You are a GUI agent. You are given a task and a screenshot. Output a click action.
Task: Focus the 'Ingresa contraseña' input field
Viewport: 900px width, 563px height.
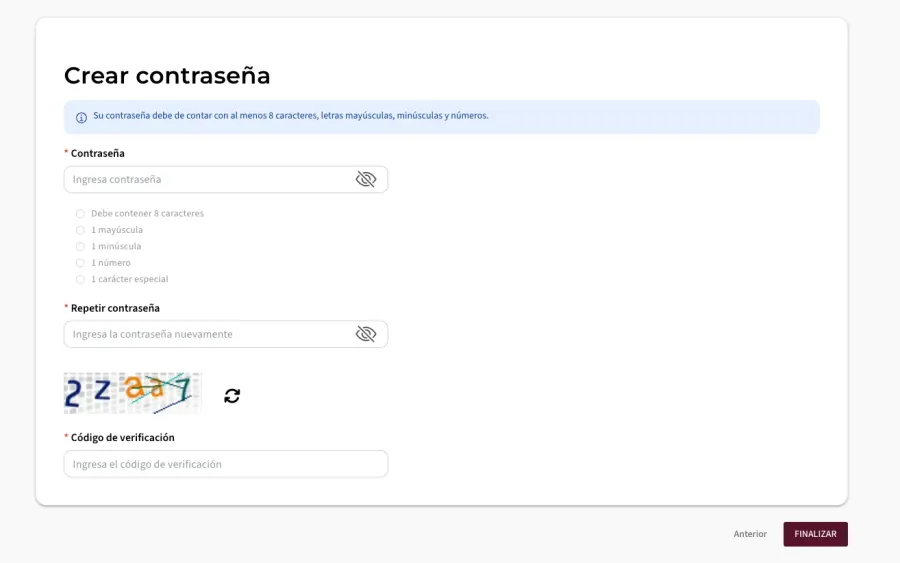[205, 180]
